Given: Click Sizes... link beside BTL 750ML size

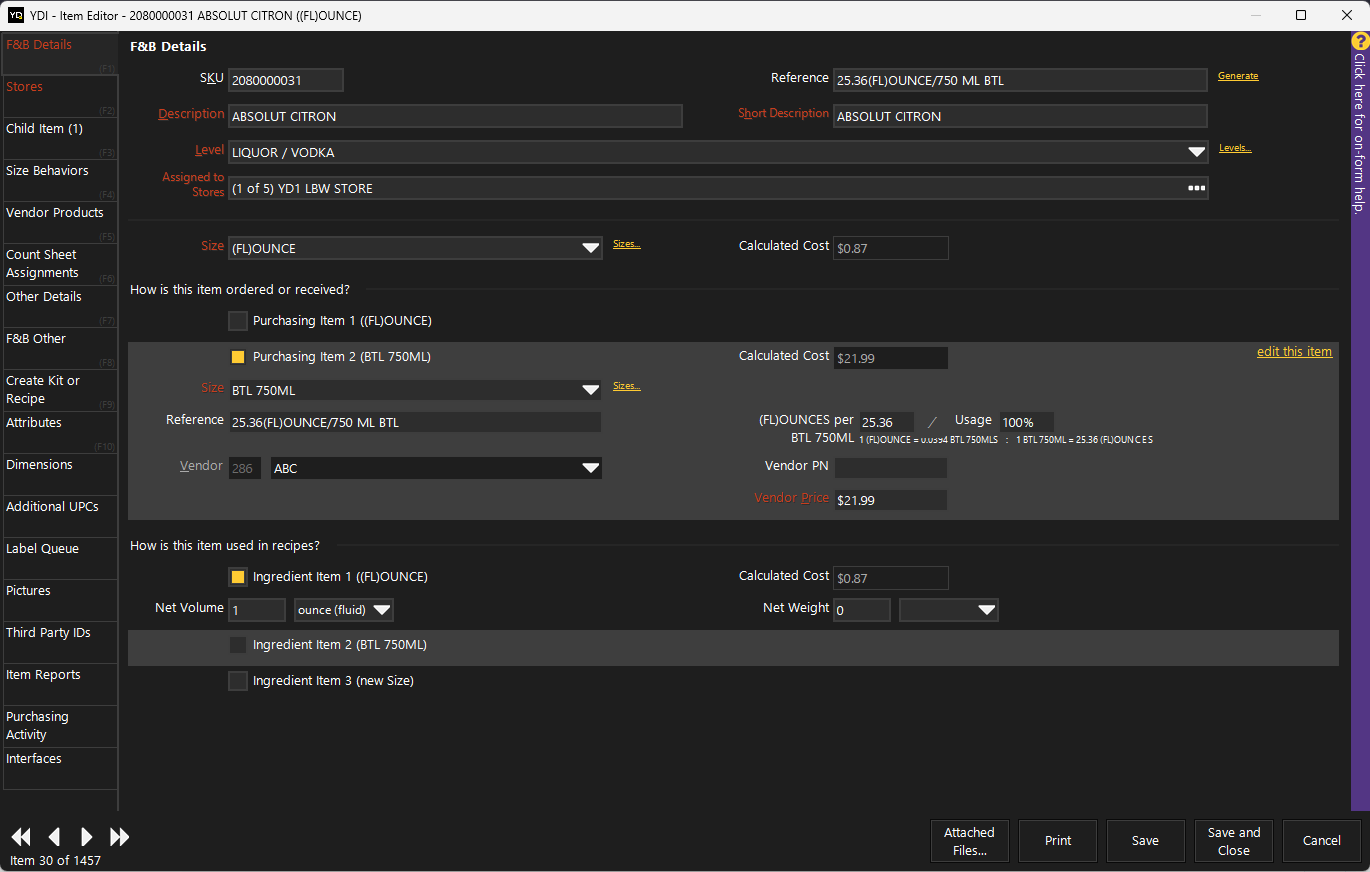Looking at the screenshot, I should click(x=627, y=386).
